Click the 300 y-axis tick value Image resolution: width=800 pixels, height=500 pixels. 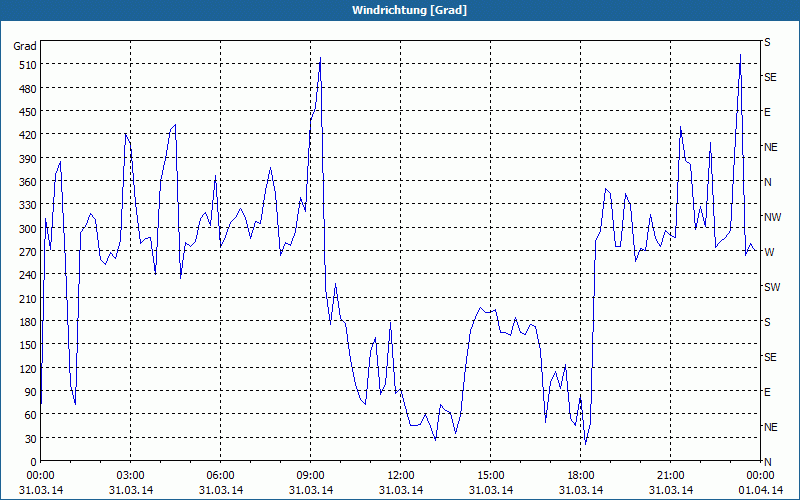point(28,228)
